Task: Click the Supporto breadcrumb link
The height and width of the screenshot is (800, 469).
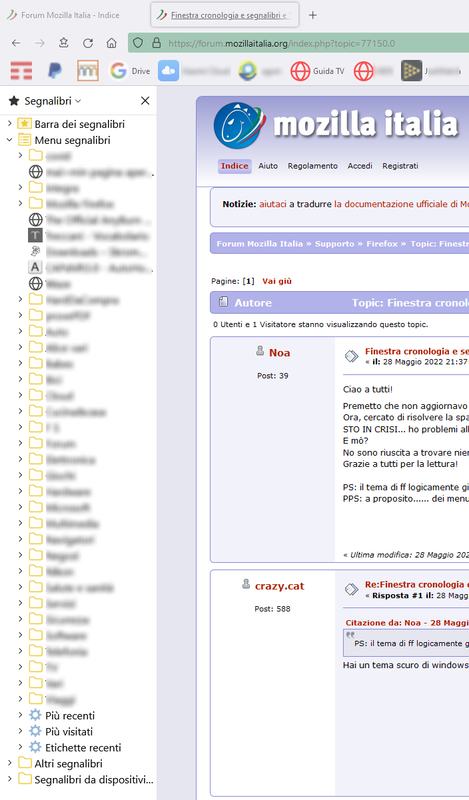Action: click(334, 243)
